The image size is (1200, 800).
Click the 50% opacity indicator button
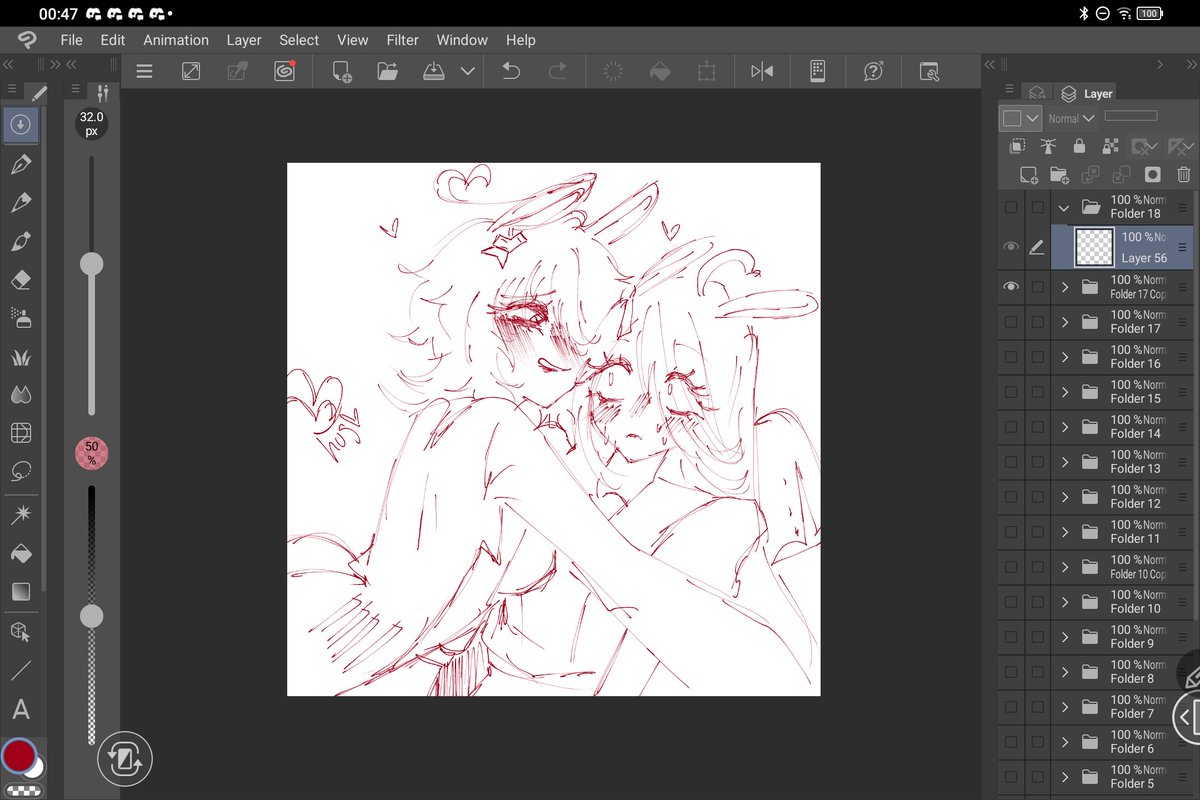(x=91, y=453)
